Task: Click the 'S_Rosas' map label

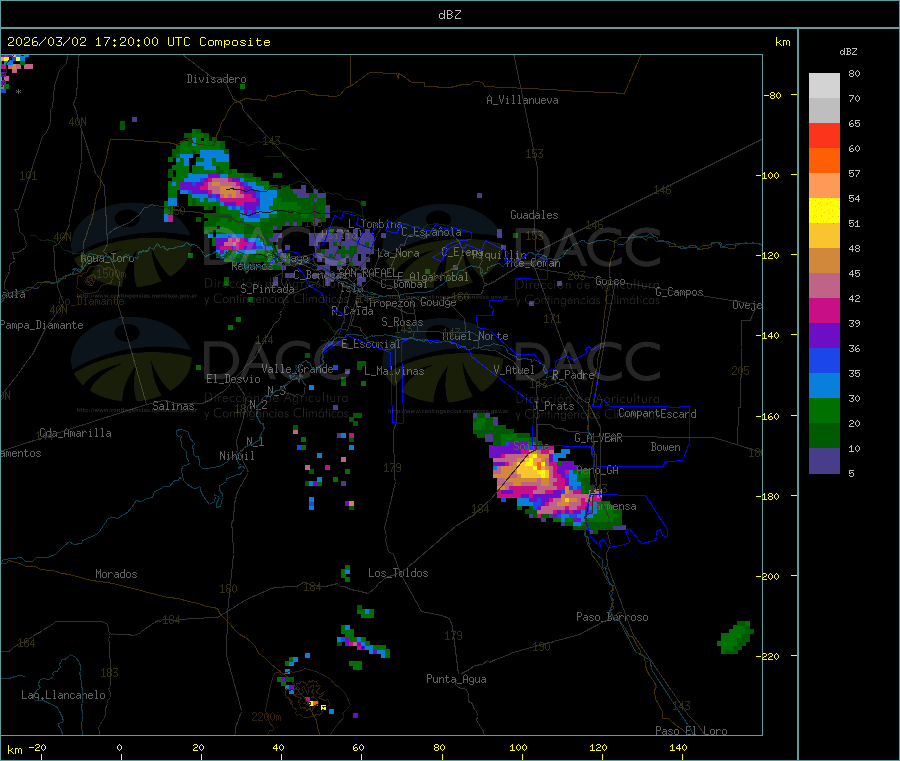Action: coord(402,322)
